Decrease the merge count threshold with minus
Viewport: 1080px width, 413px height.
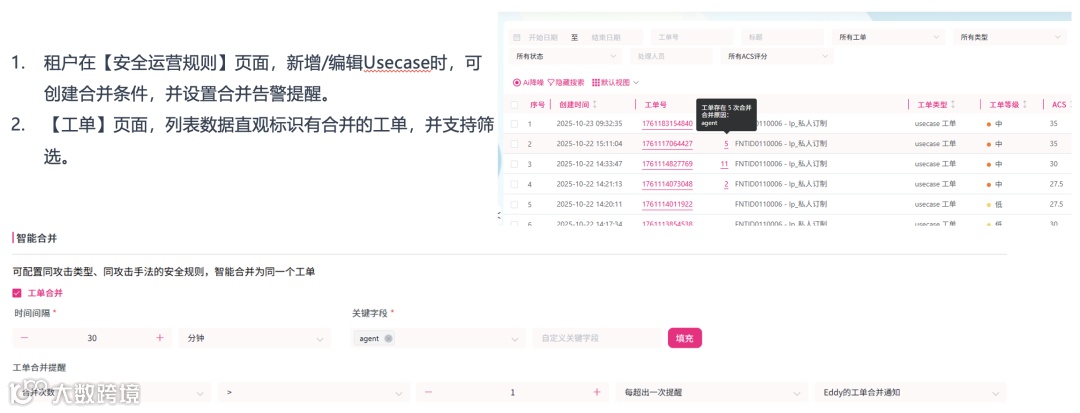point(428,392)
